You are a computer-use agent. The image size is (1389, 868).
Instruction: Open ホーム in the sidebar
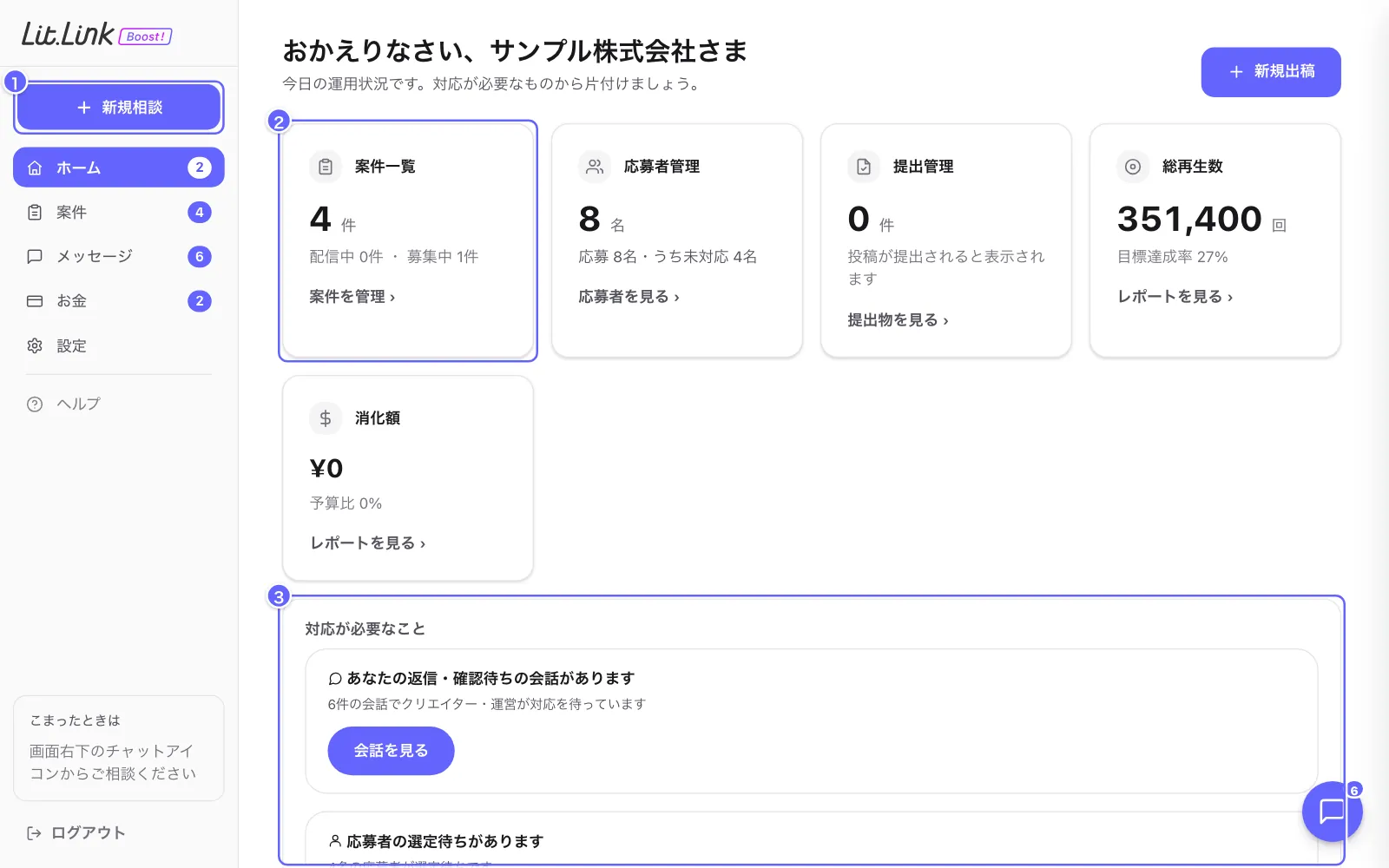pyautogui.click(x=119, y=168)
